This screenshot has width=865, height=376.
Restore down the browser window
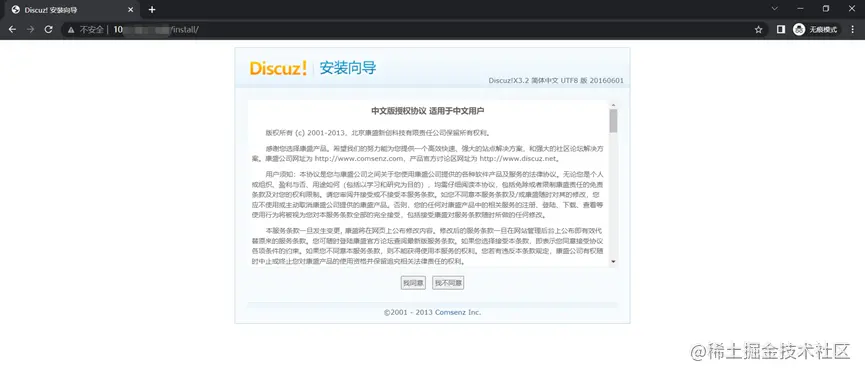(x=826, y=8)
